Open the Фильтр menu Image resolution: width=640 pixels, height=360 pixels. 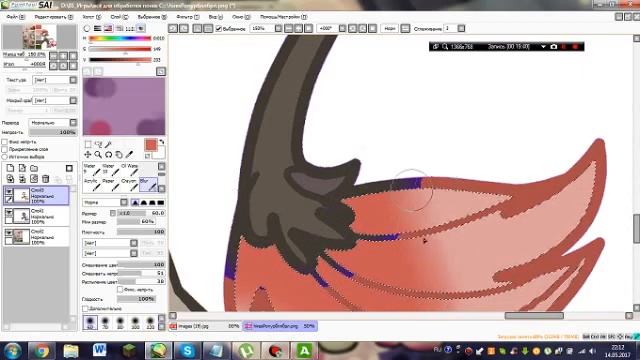187,17
